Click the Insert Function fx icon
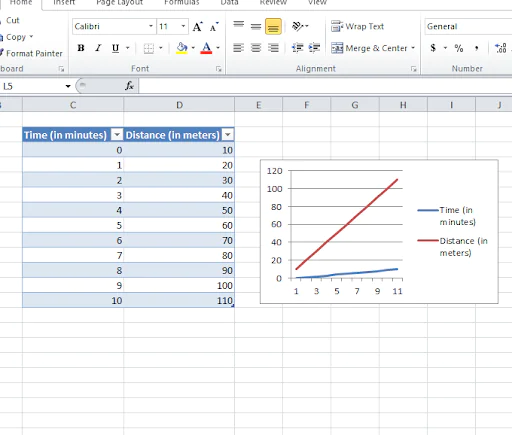The image size is (512, 435). [x=129, y=86]
